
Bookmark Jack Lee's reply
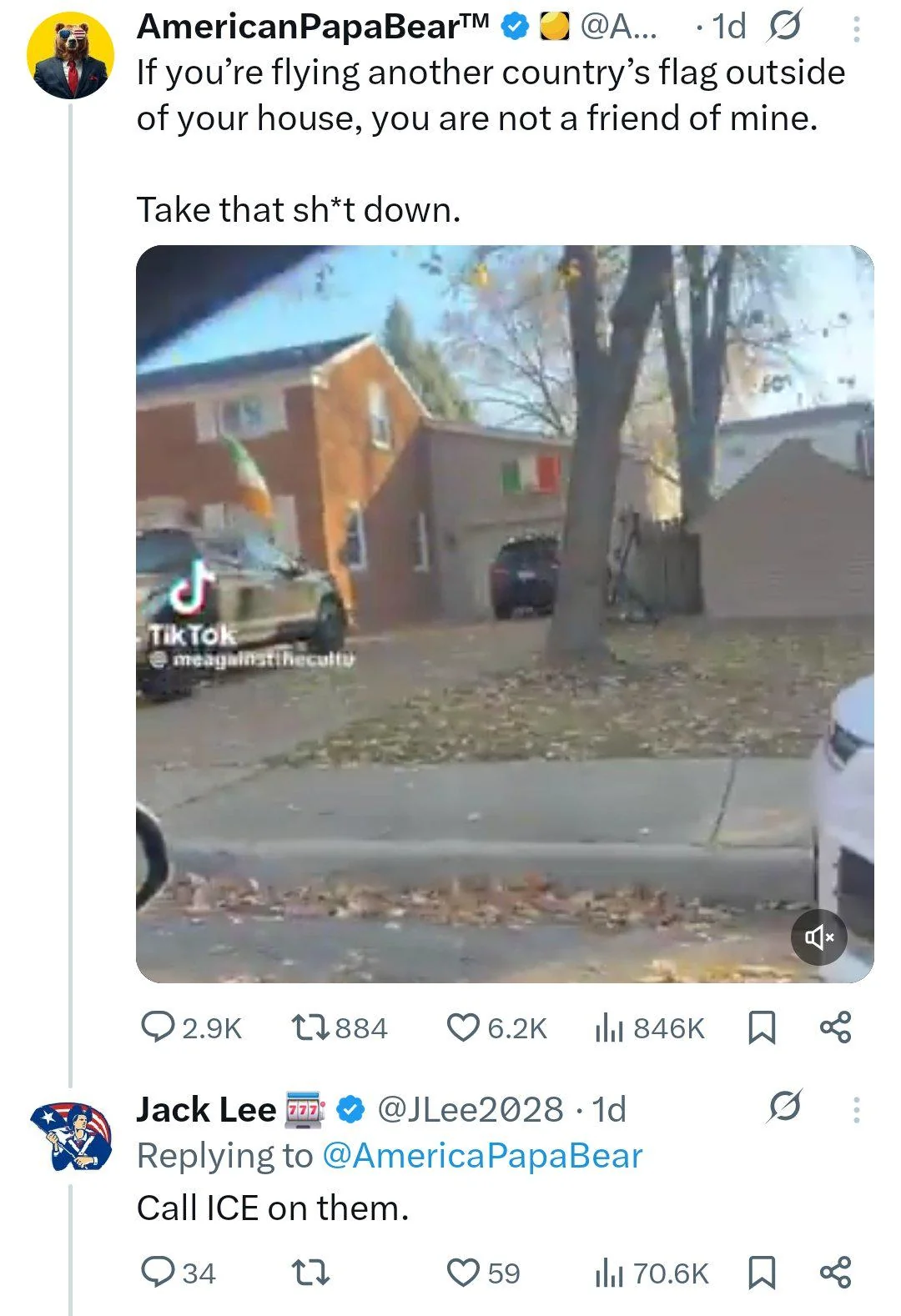point(761,1273)
